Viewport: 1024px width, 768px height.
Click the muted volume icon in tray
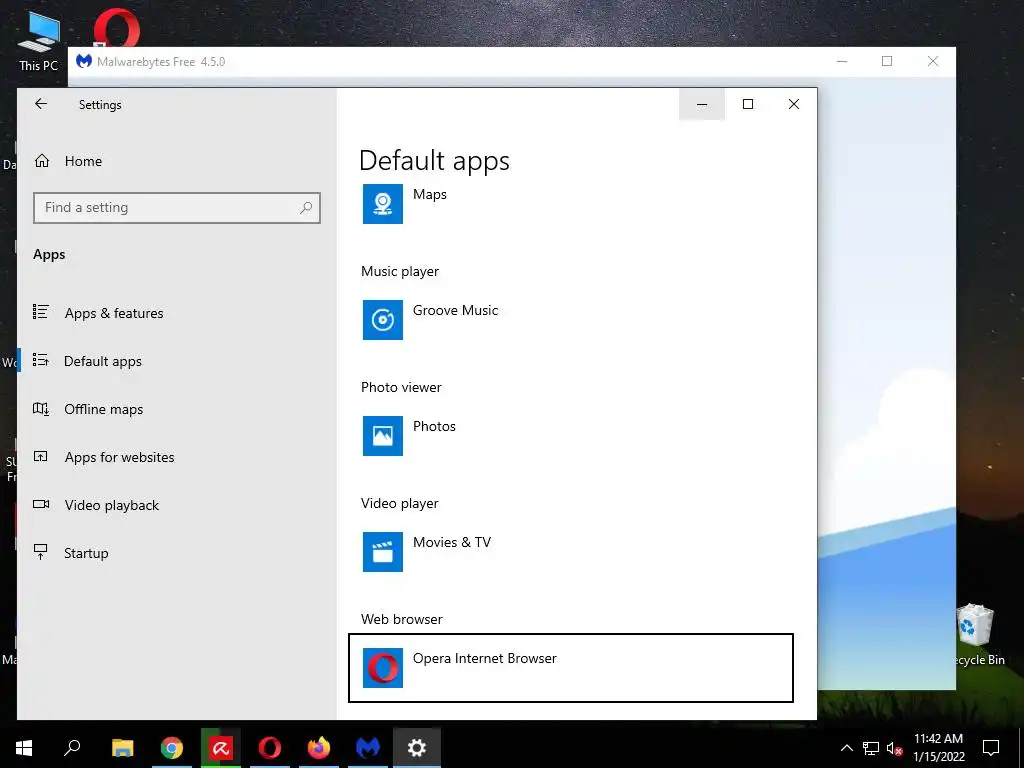tap(895, 748)
